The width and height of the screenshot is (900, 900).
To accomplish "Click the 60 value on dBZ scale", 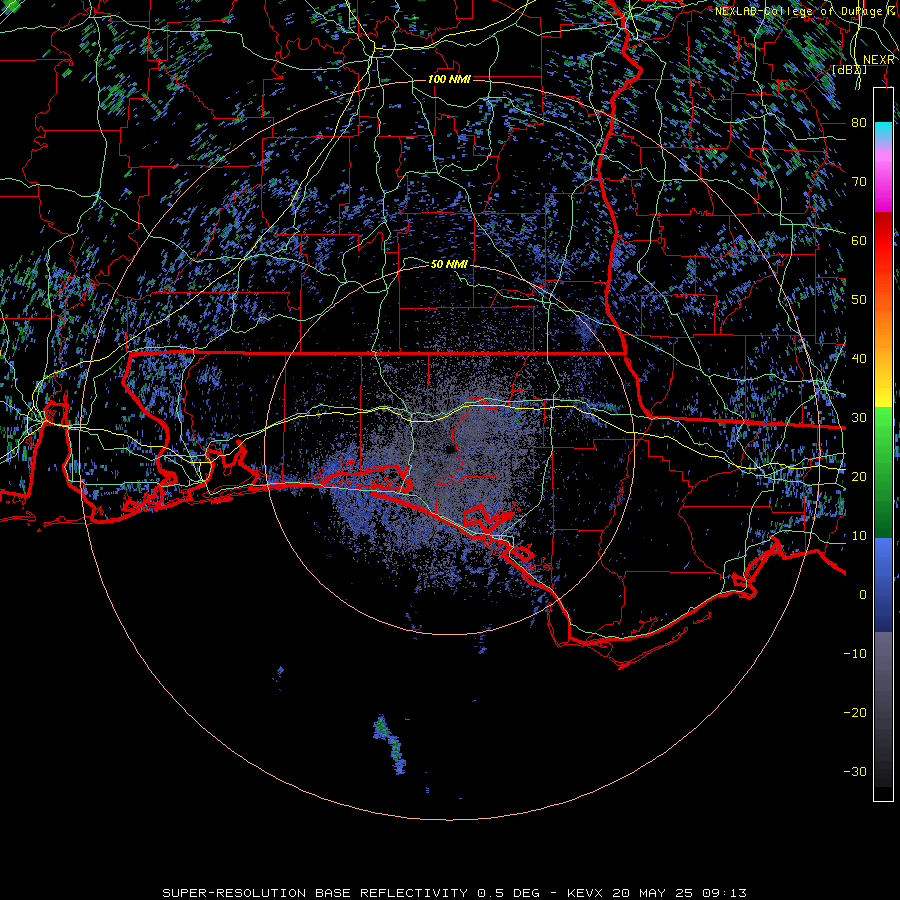I will pos(859,240).
